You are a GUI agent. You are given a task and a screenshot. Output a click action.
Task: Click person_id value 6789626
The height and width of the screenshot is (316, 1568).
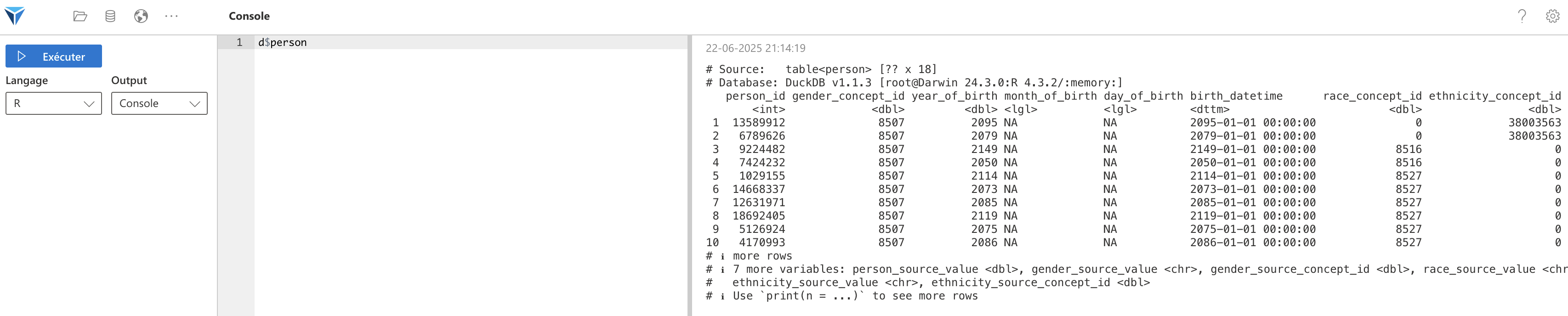point(762,136)
